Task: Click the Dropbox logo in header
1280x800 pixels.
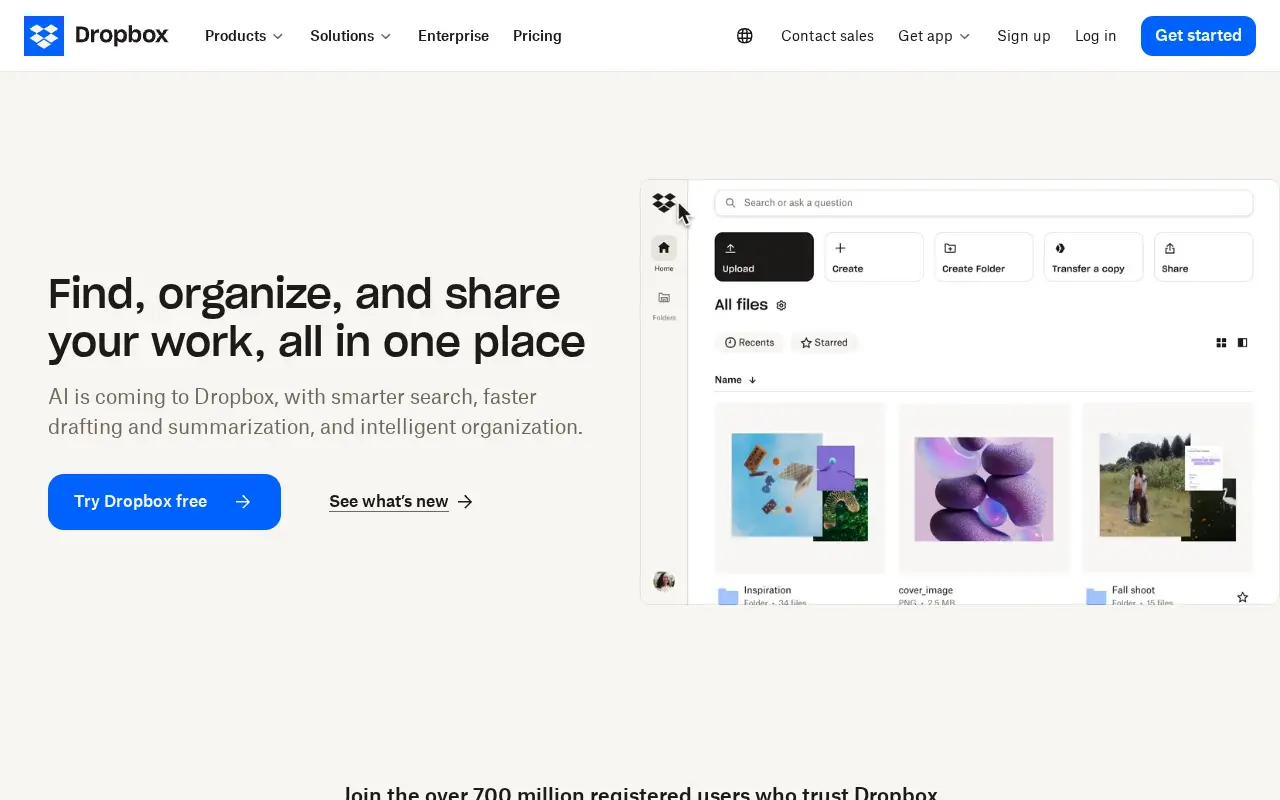Action: pyautogui.click(x=96, y=36)
